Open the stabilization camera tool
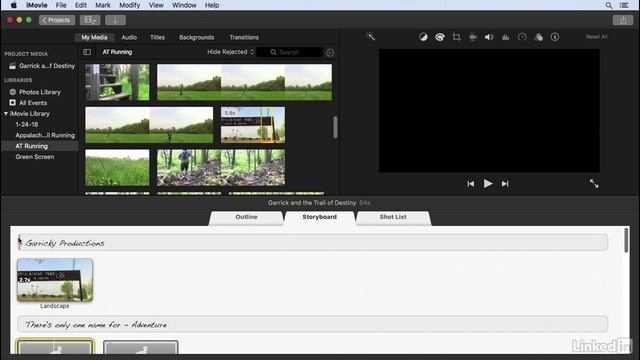640x360 pixels. coord(473,37)
